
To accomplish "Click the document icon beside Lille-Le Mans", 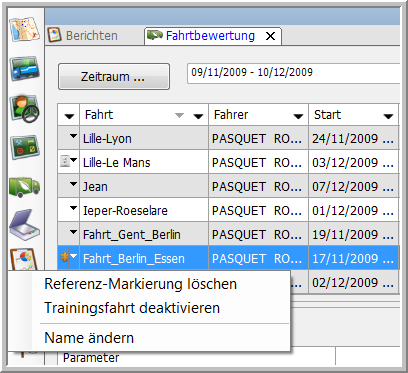I will 65,161.
